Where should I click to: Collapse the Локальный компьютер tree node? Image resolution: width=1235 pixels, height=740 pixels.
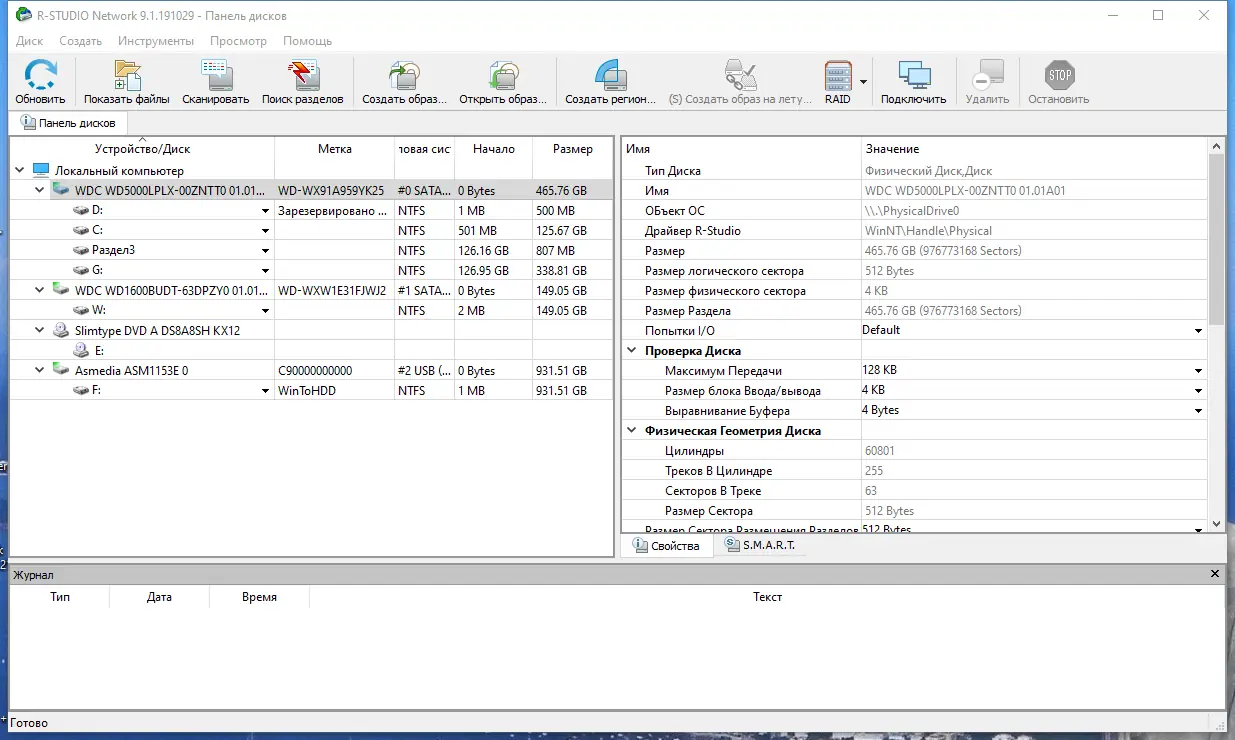point(20,171)
